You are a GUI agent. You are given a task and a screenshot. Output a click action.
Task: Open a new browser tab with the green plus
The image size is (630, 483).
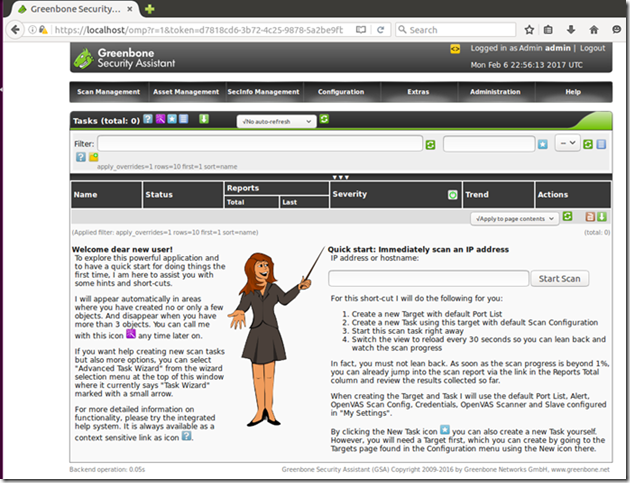[x=149, y=9]
